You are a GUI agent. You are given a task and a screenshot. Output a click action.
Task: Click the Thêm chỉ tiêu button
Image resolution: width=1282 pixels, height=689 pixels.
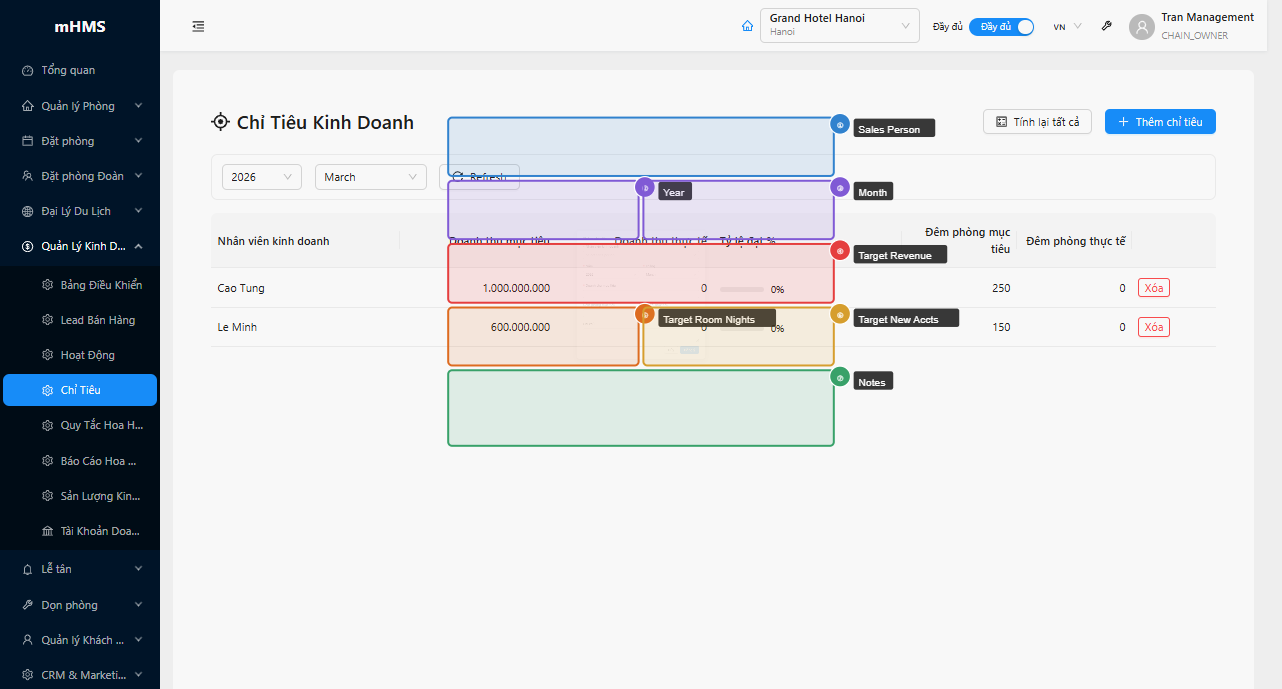coord(1159,122)
